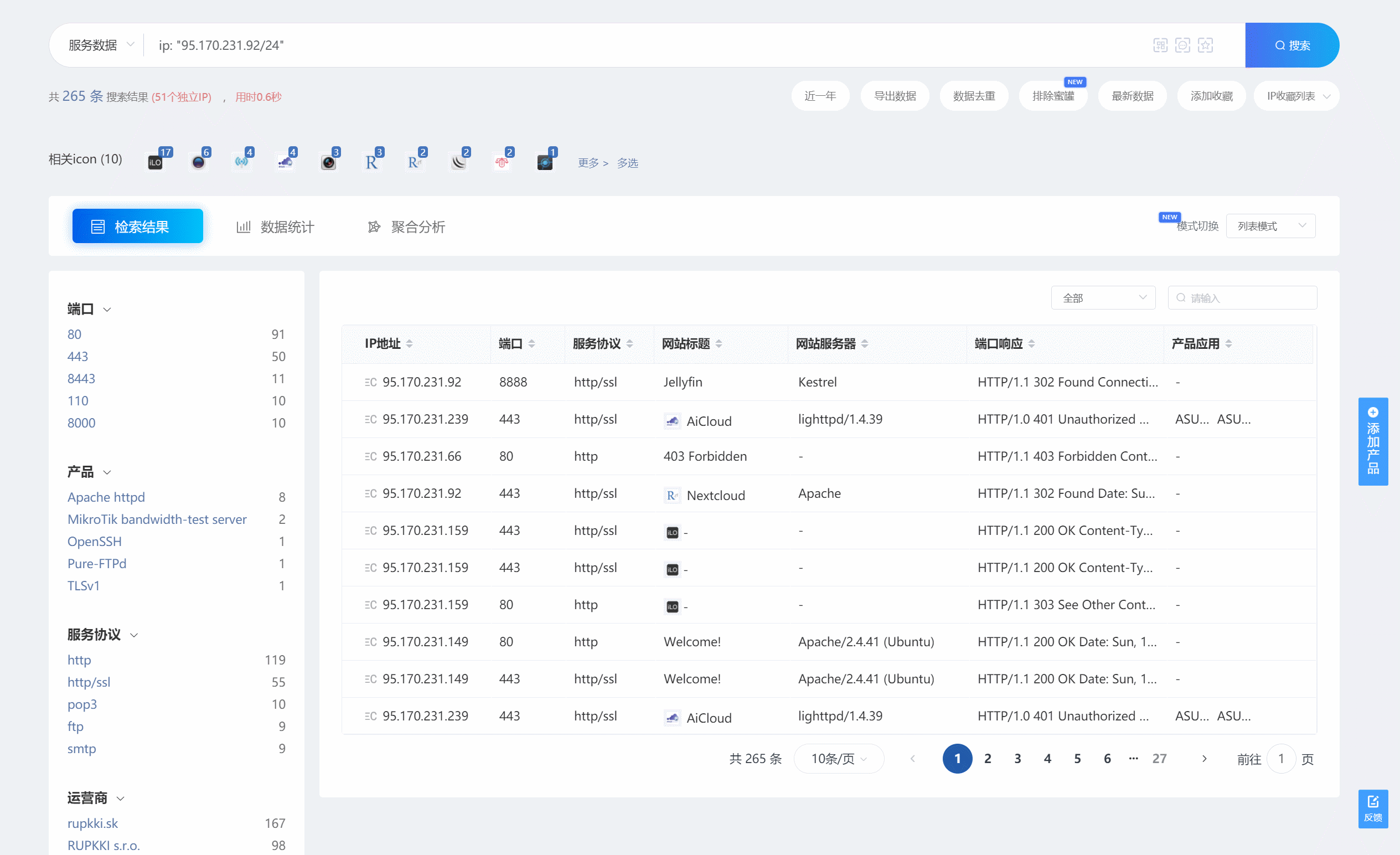Click the star favorite icon in search bar

(x=1205, y=45)
